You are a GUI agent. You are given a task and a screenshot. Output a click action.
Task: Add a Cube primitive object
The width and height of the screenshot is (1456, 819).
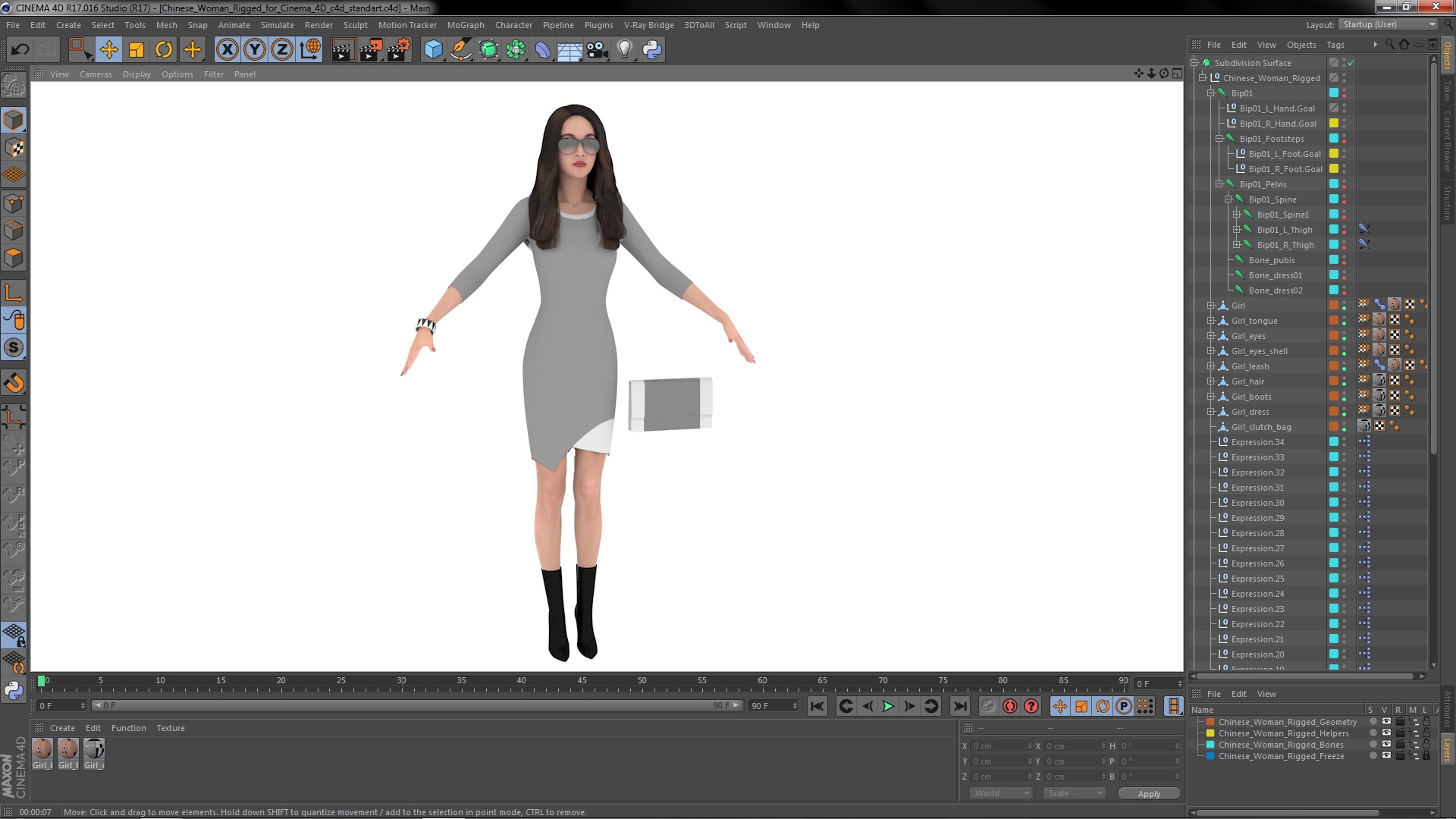pyautogui.click(x=433, y=50)
